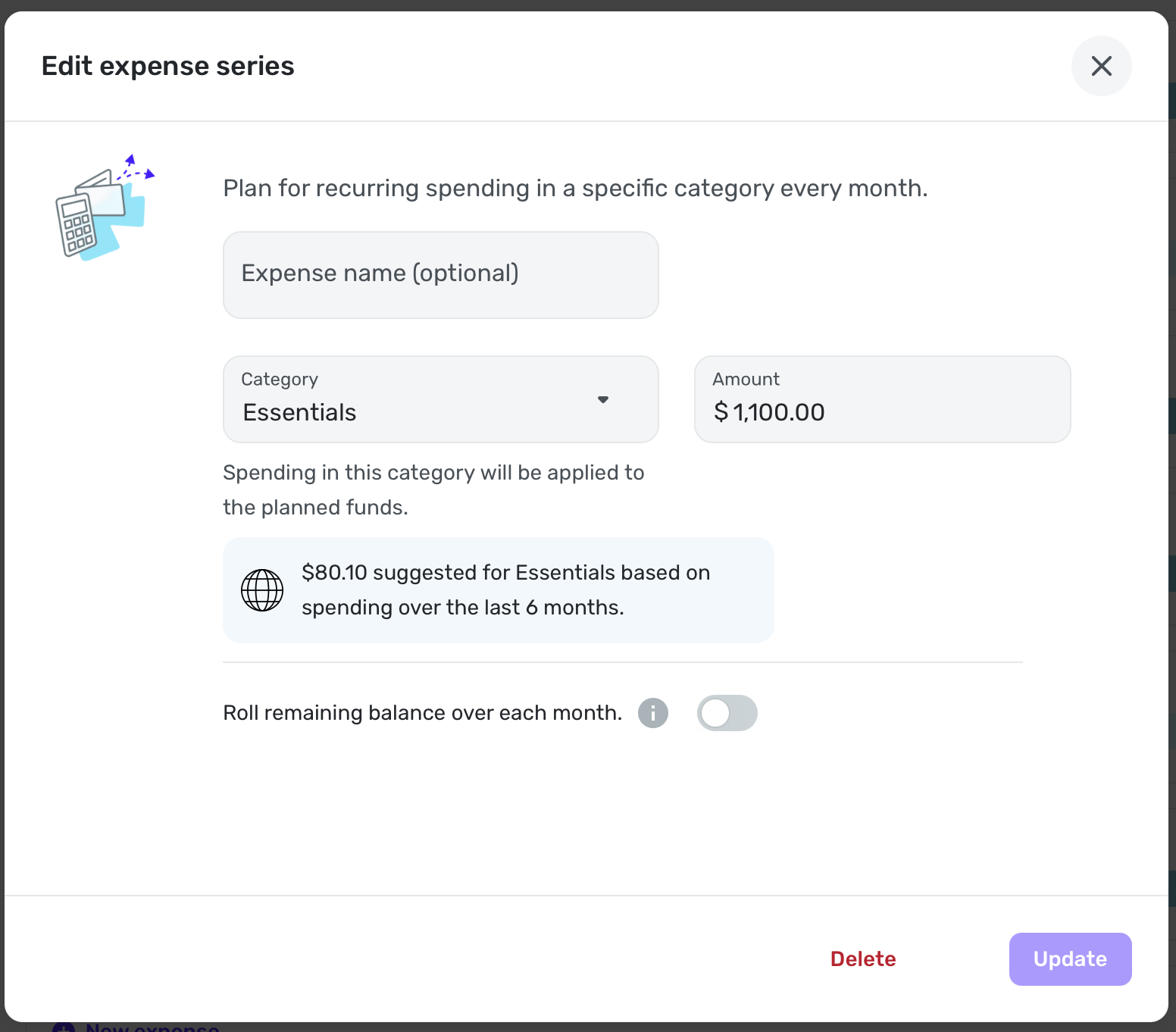The width and height of the screenshot is (1176, 1032).
Task: Click the globe icon beside the suggestion
Action: coord(262,590)
